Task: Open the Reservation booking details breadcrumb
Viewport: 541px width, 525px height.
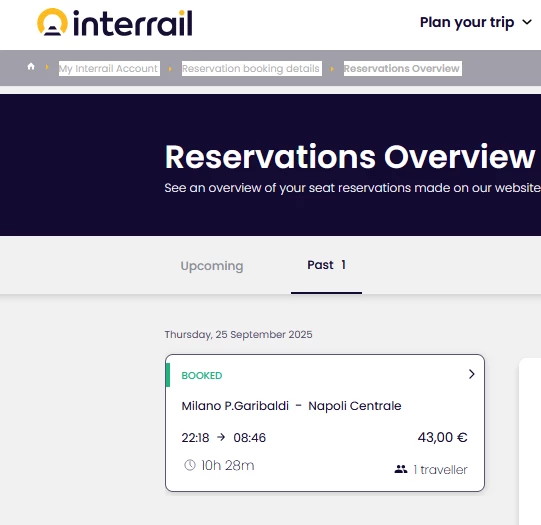Action: point(252,68)
